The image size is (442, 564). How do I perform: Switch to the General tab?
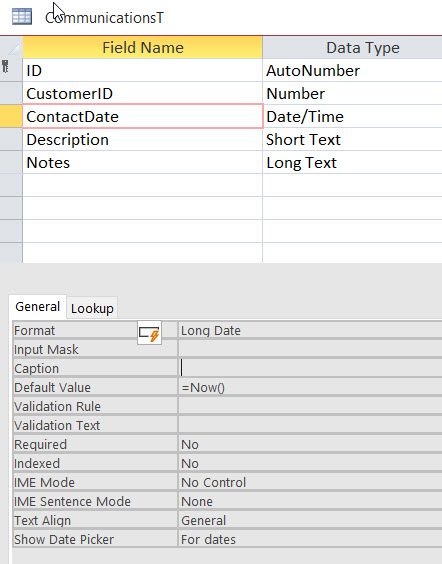[x=37, y=307]
